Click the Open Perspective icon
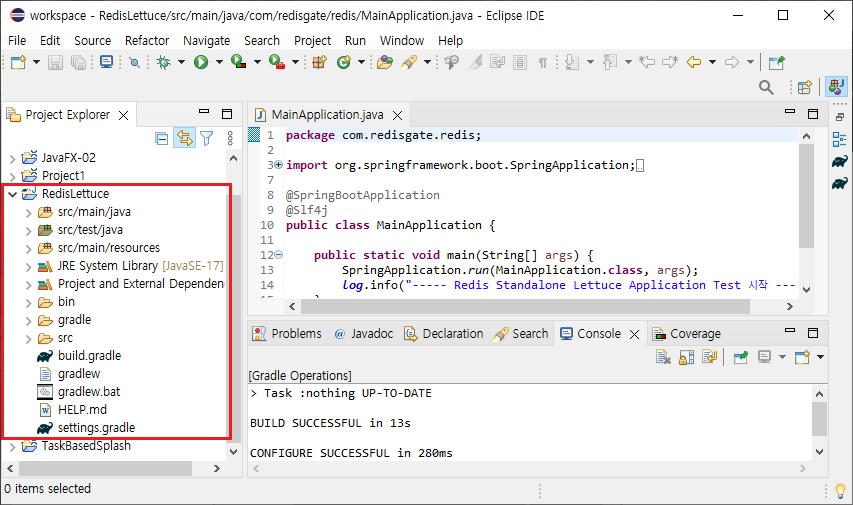The width and height of the screenshot is (853, 505). [804, 88]
